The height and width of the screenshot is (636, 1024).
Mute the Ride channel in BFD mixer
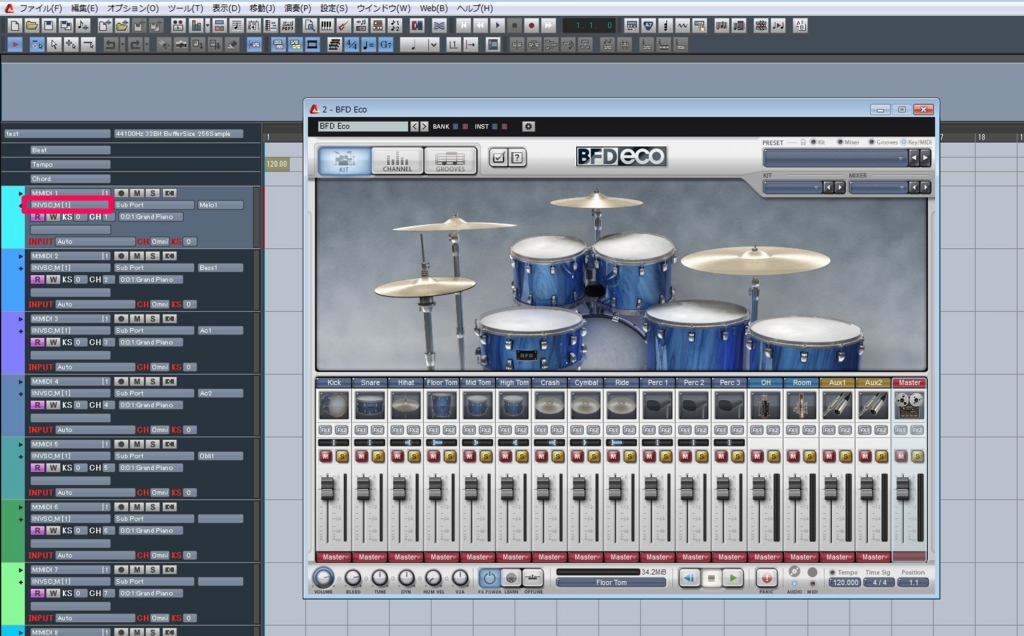coord(613,456)
